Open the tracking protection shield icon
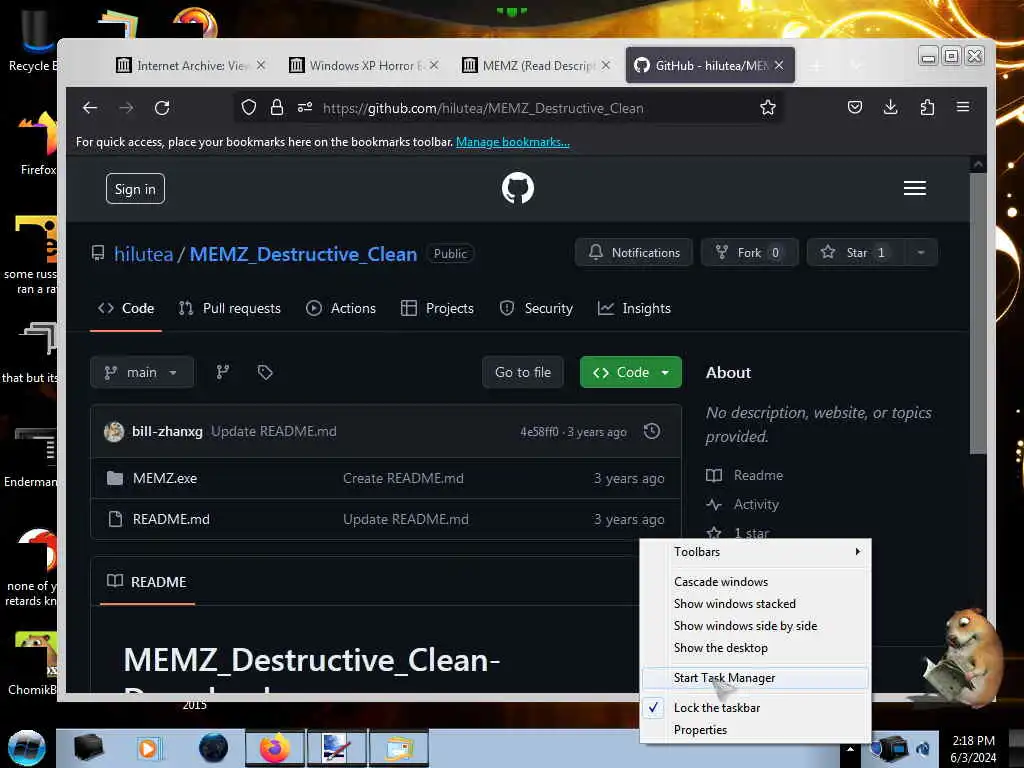This screenshot has width=1024, height=768. [x=249, y=107]
